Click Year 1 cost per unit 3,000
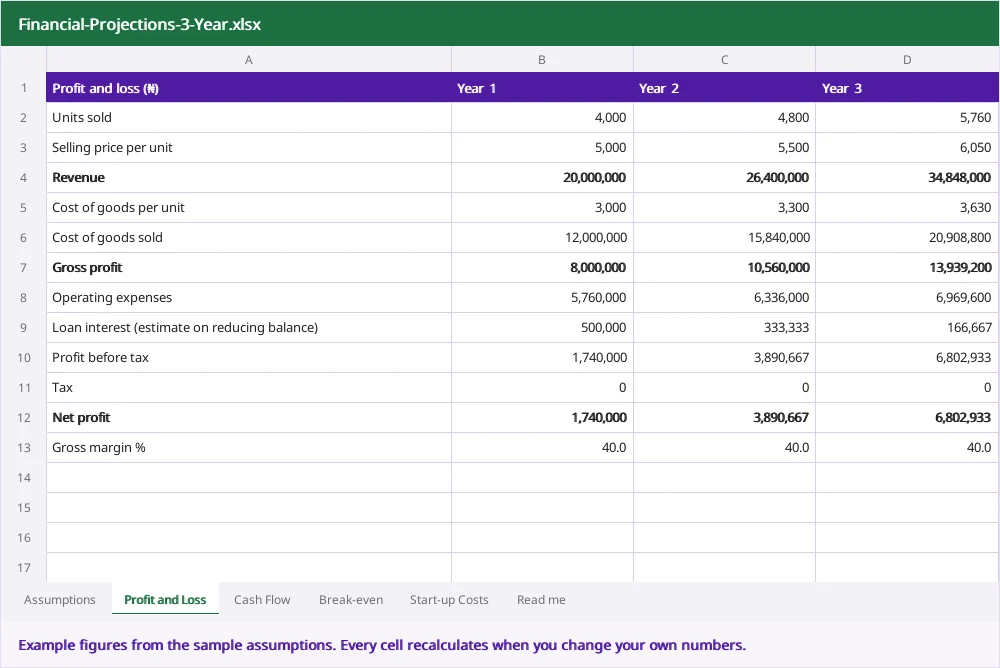Viewport: 1000px width, 668px height. pos(542,207)
